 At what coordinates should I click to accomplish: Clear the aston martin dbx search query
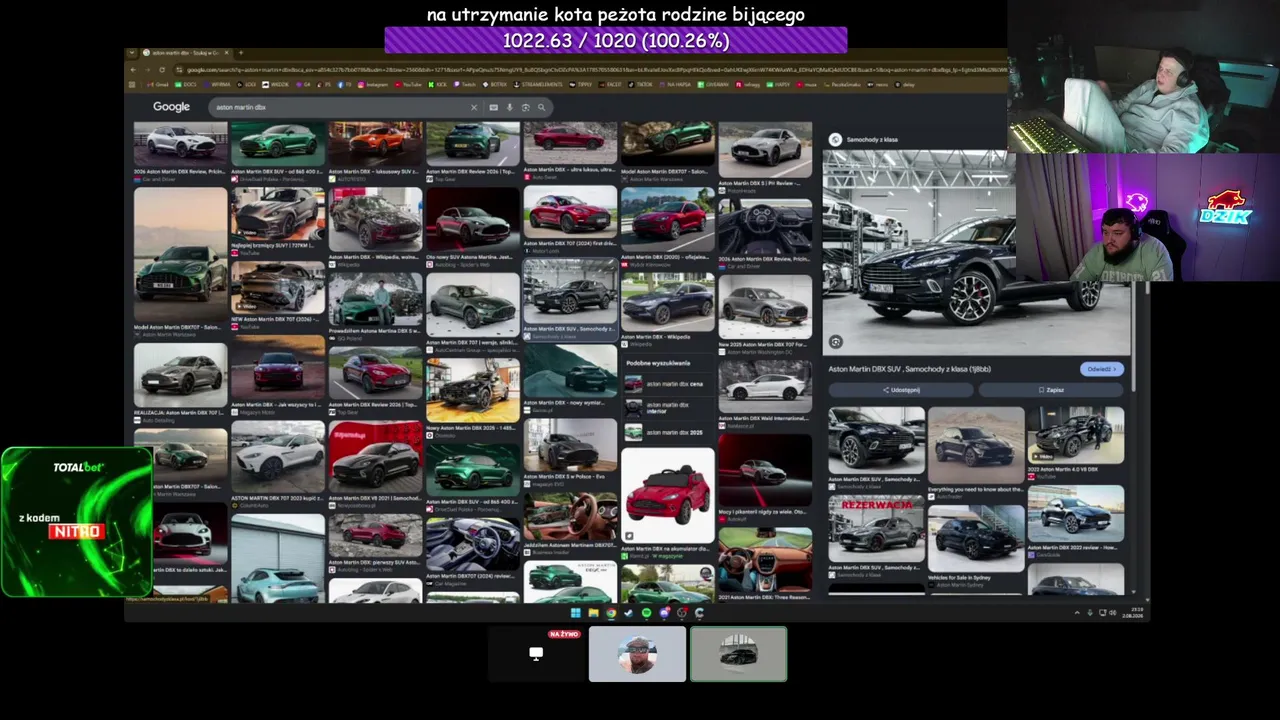coord(474,107)
